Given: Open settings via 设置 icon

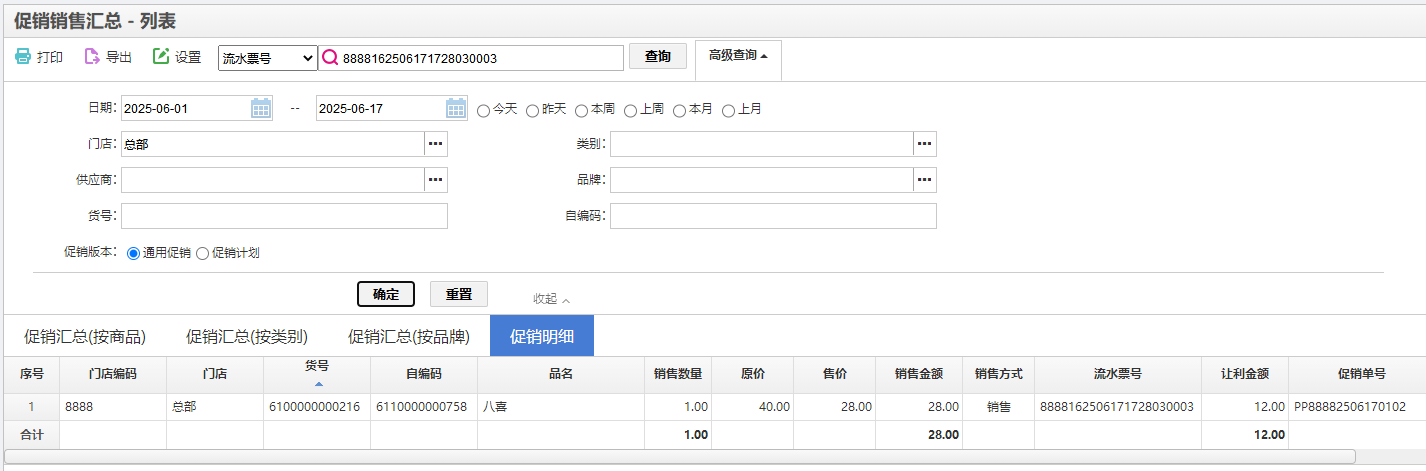Looking at the screenshot, I should (x=161, y=57).
